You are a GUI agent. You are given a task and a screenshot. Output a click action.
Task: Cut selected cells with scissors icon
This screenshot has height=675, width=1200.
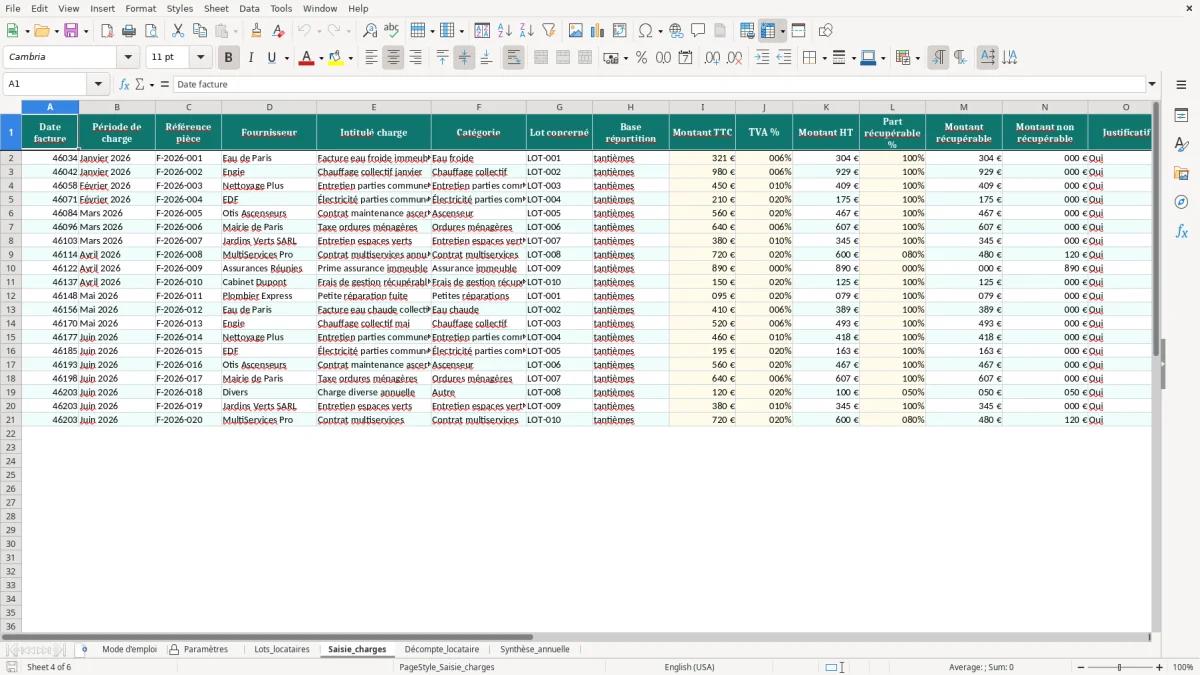178,31
